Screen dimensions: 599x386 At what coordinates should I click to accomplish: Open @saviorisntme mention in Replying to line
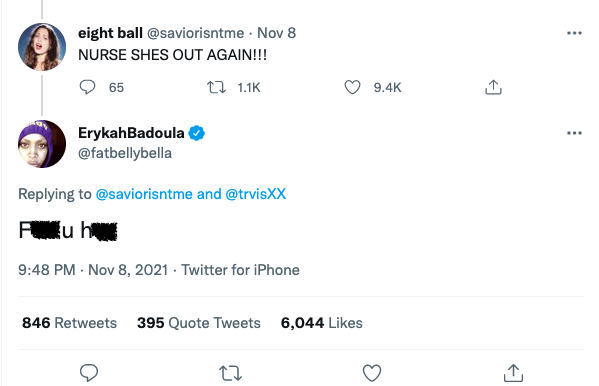click(x=144, y=194)
